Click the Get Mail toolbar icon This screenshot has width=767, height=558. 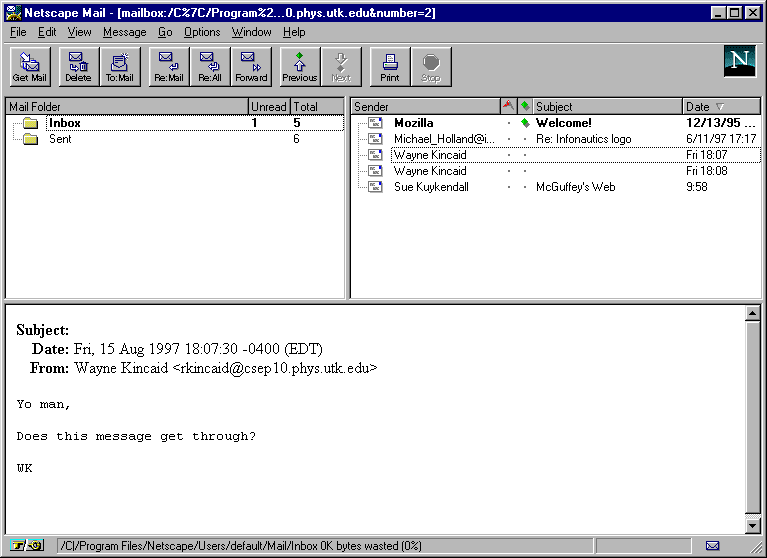coord(29,66)
